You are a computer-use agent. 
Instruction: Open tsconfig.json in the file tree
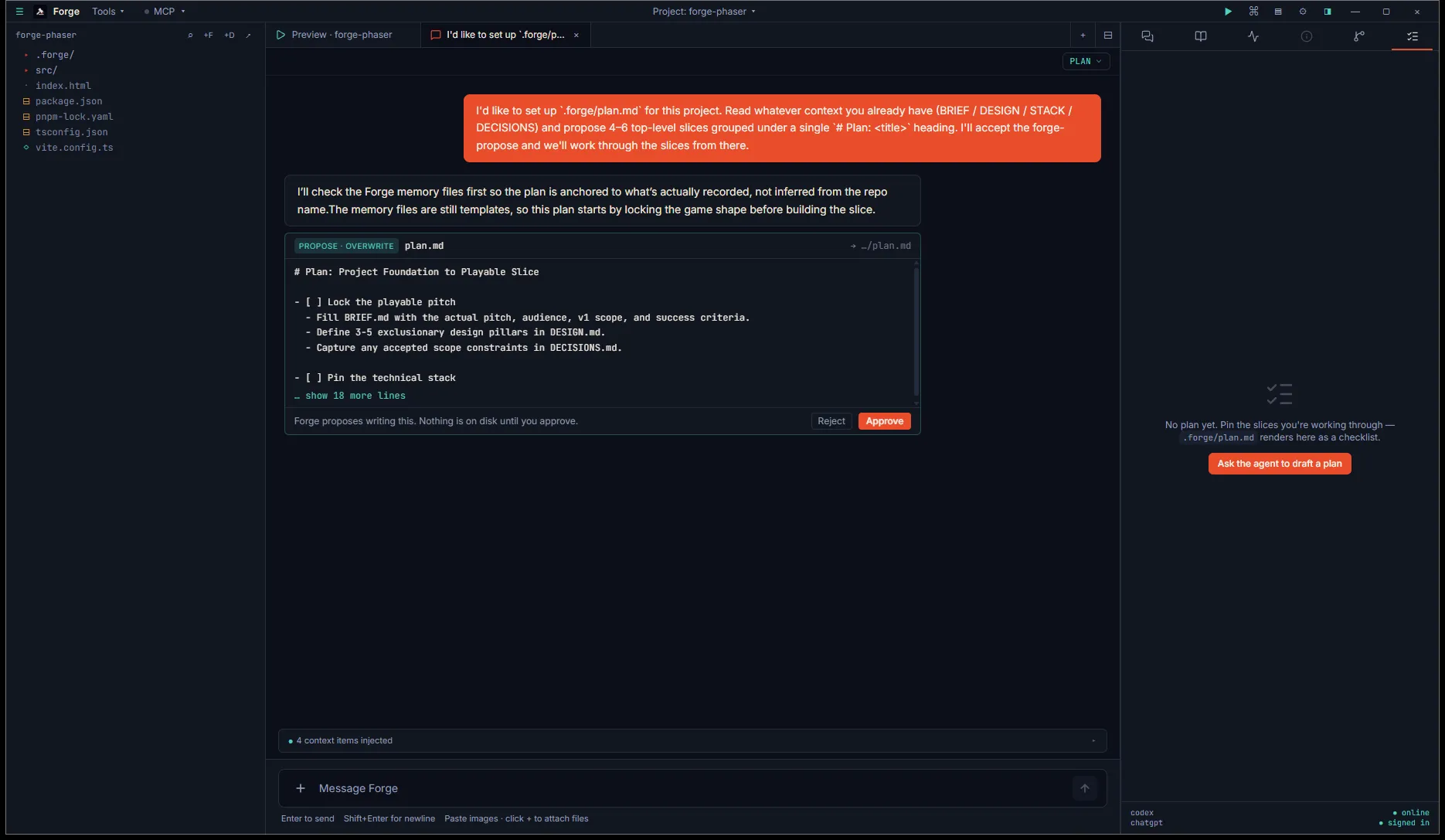click(x=71, y=132)
